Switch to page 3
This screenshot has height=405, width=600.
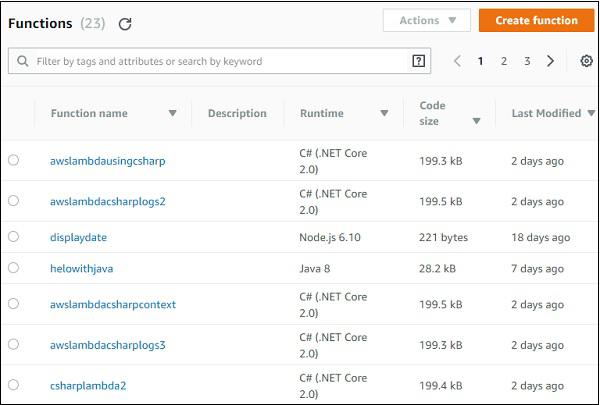(527, 61)
